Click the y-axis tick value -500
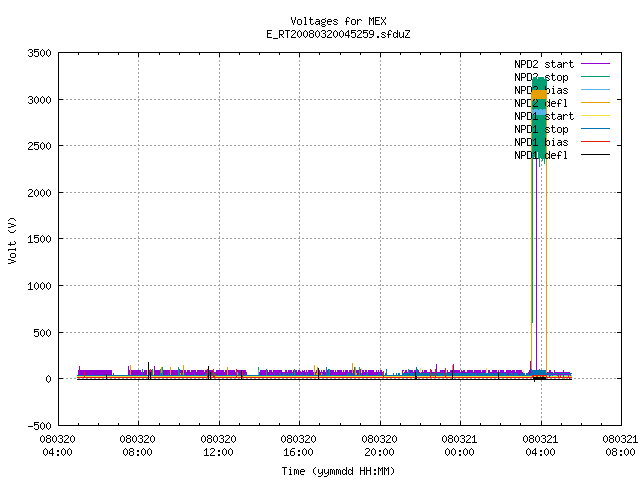Viewport: 640px width, 480px height. (40, 426)
